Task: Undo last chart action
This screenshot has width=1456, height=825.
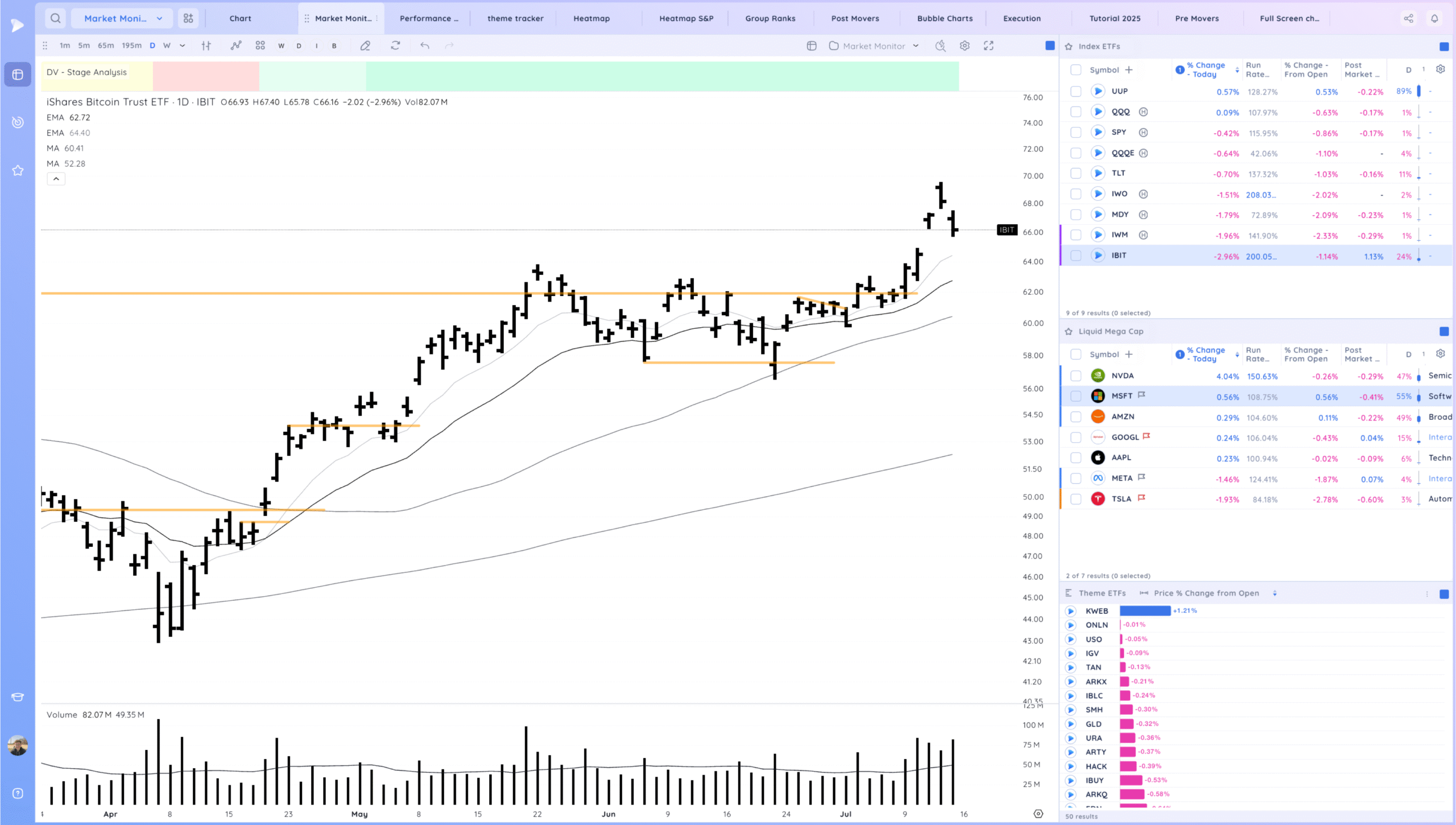Action: coord(424,46)
